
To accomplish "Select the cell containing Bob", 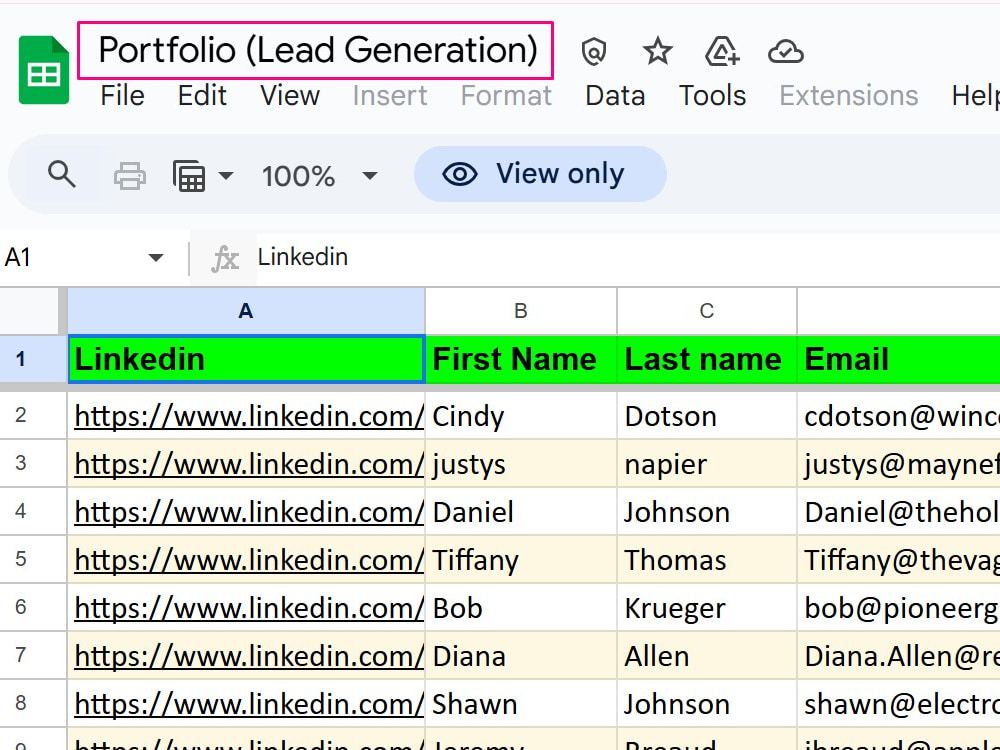I will point(521,607).
